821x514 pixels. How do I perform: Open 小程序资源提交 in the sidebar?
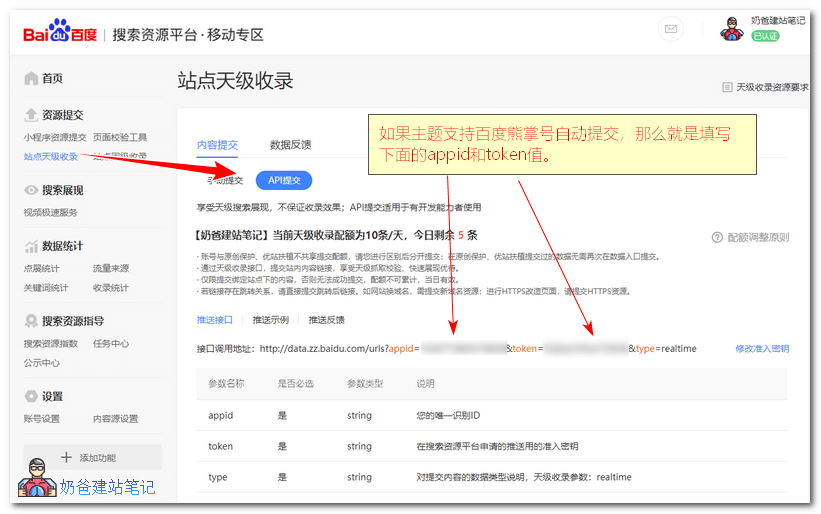(55, 137)
